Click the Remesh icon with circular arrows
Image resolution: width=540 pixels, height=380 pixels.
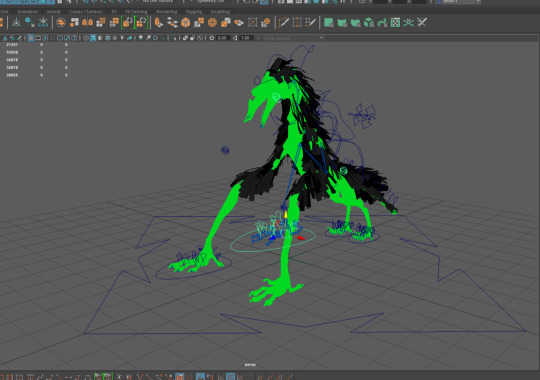coord(127,23)
